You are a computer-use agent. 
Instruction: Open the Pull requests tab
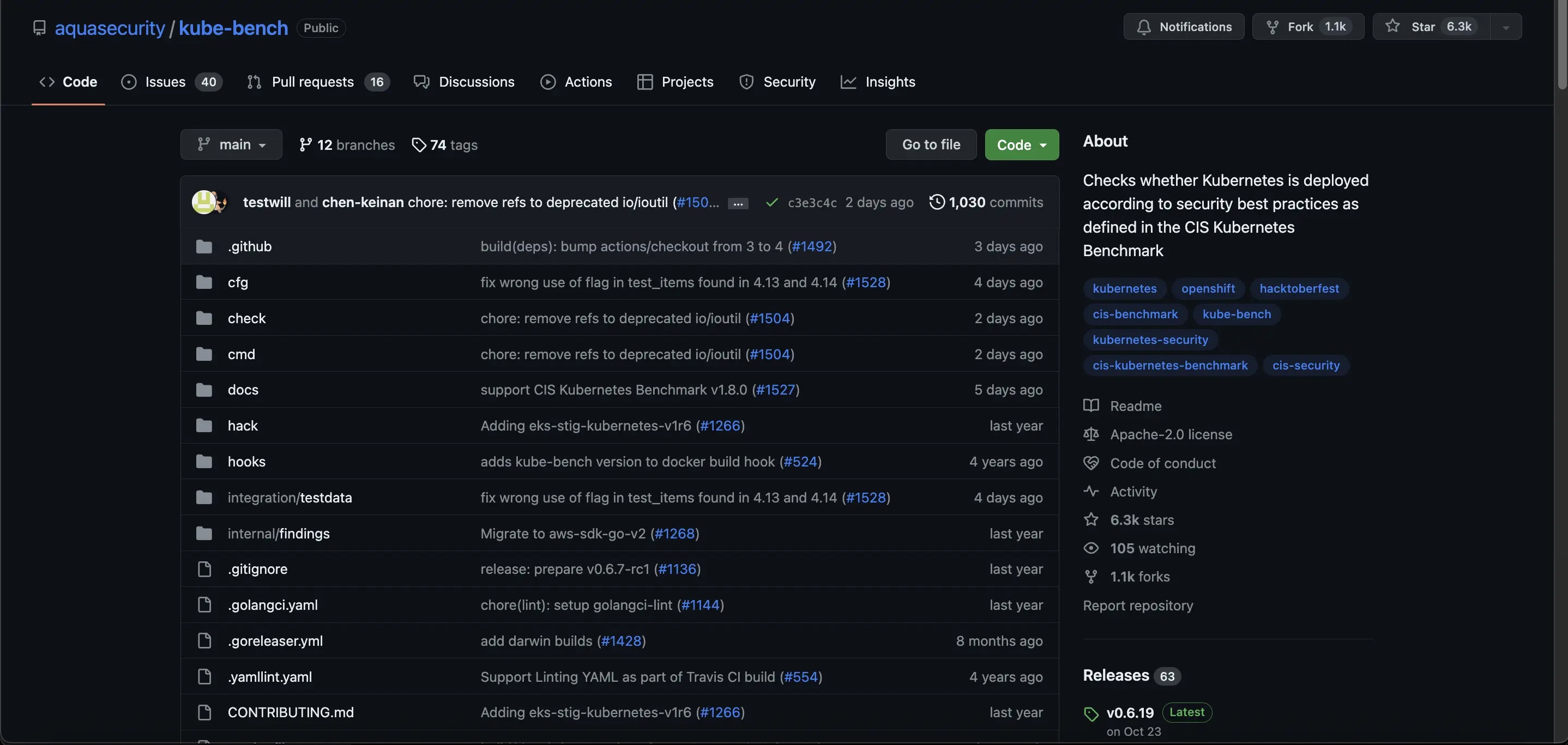[x=318, y=82]
